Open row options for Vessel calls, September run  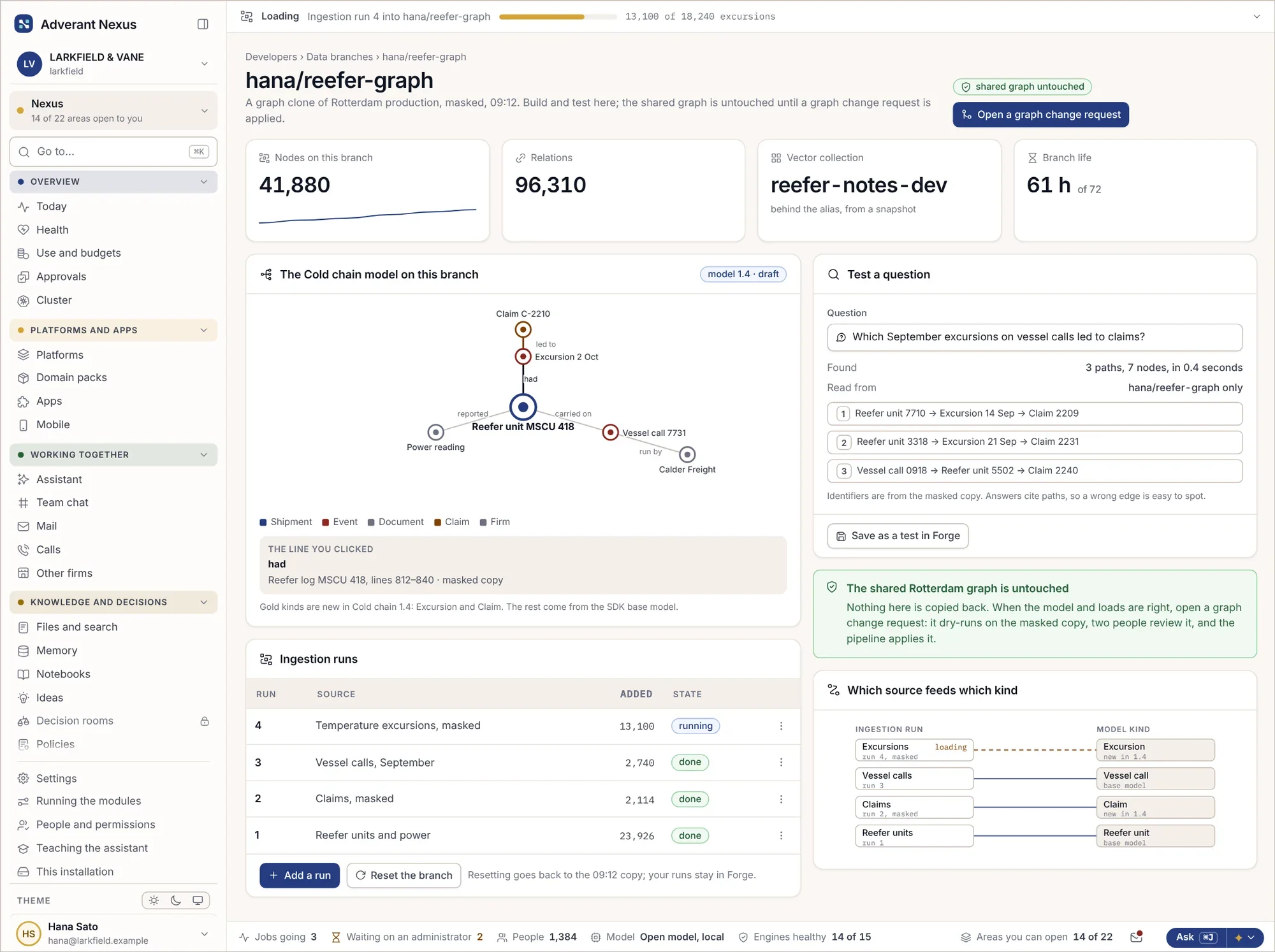pyautogui.click(x=781, y=762)
